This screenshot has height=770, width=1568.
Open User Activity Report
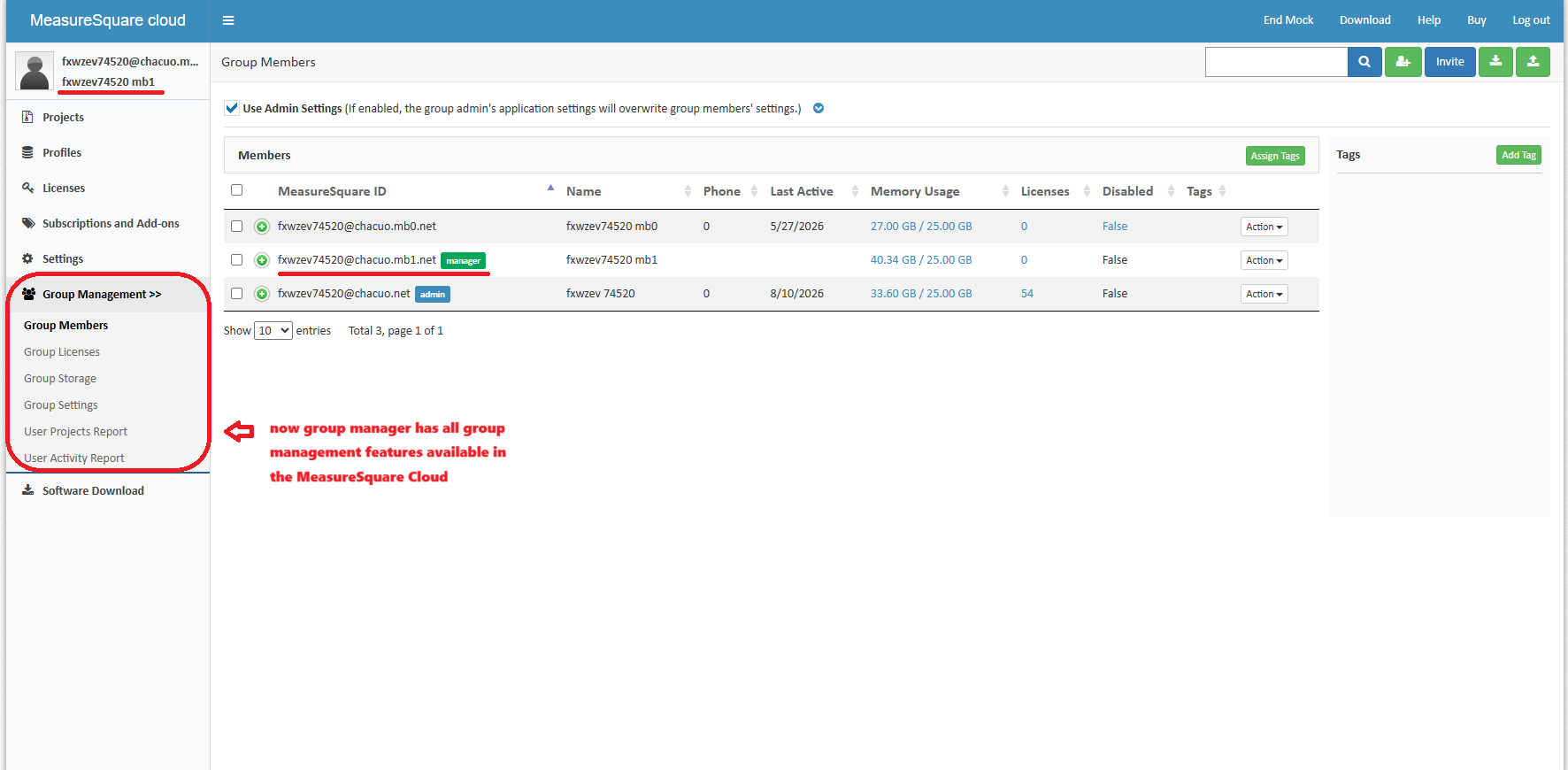pos(74,458)
